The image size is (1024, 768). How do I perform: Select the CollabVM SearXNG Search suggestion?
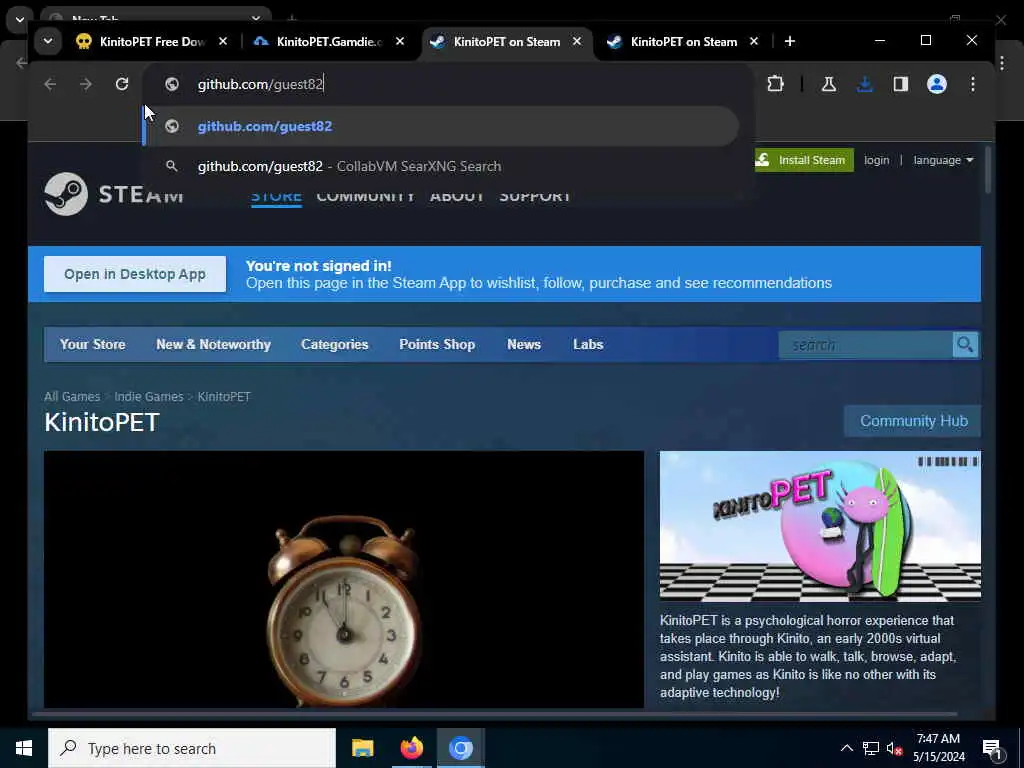(441, 166)
